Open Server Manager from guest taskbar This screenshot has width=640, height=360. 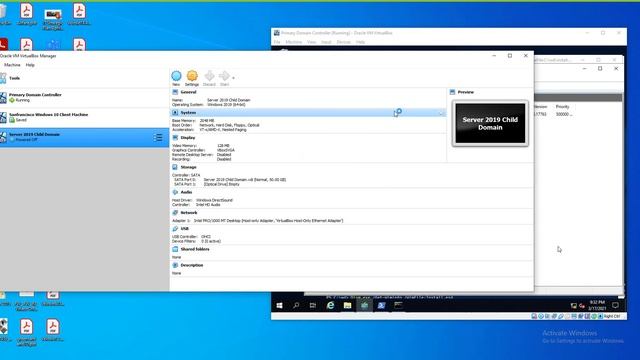click(364, 305)
